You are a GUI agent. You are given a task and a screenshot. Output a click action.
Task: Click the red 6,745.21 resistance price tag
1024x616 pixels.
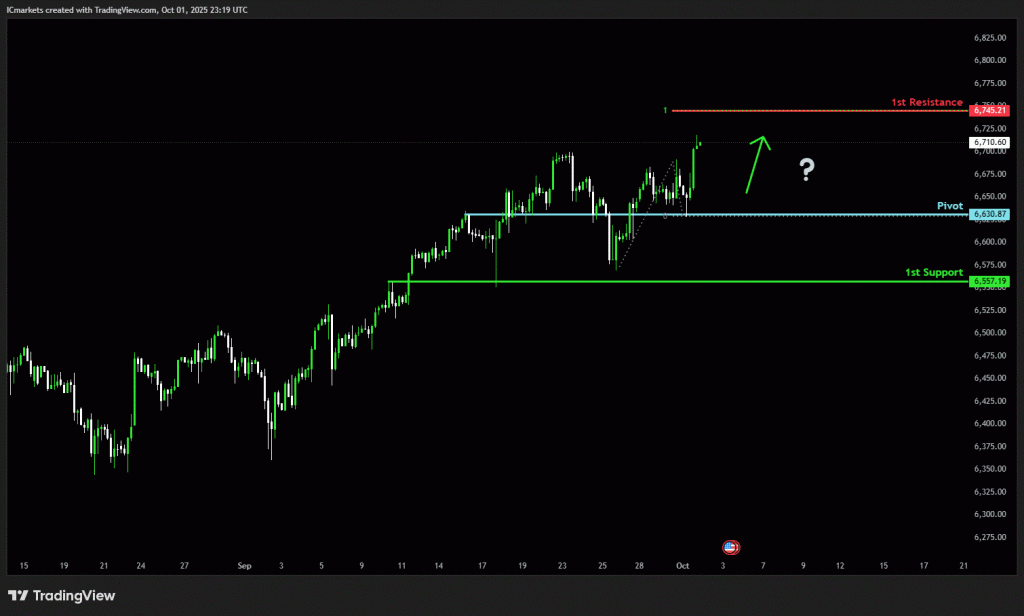(x=988, y=110)
